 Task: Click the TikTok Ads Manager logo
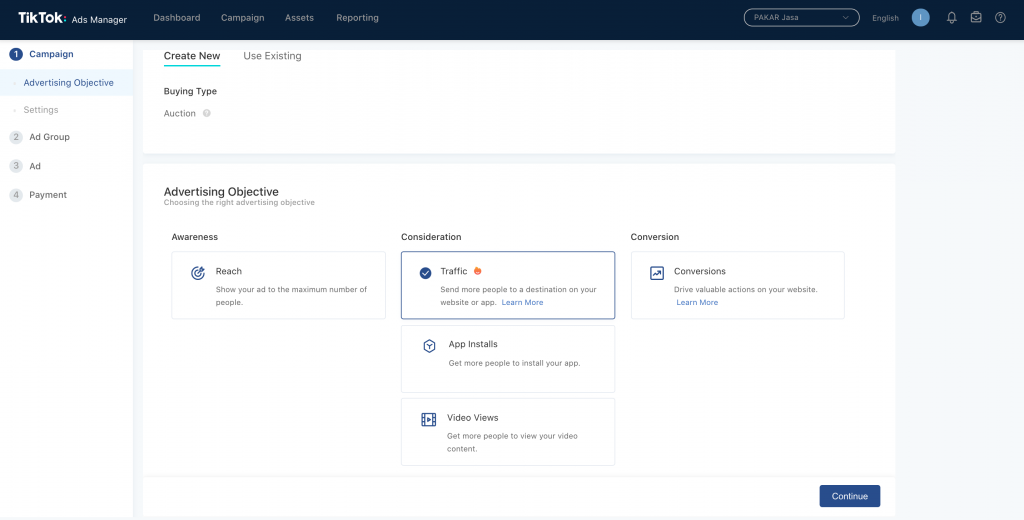[x=72, y=18]
